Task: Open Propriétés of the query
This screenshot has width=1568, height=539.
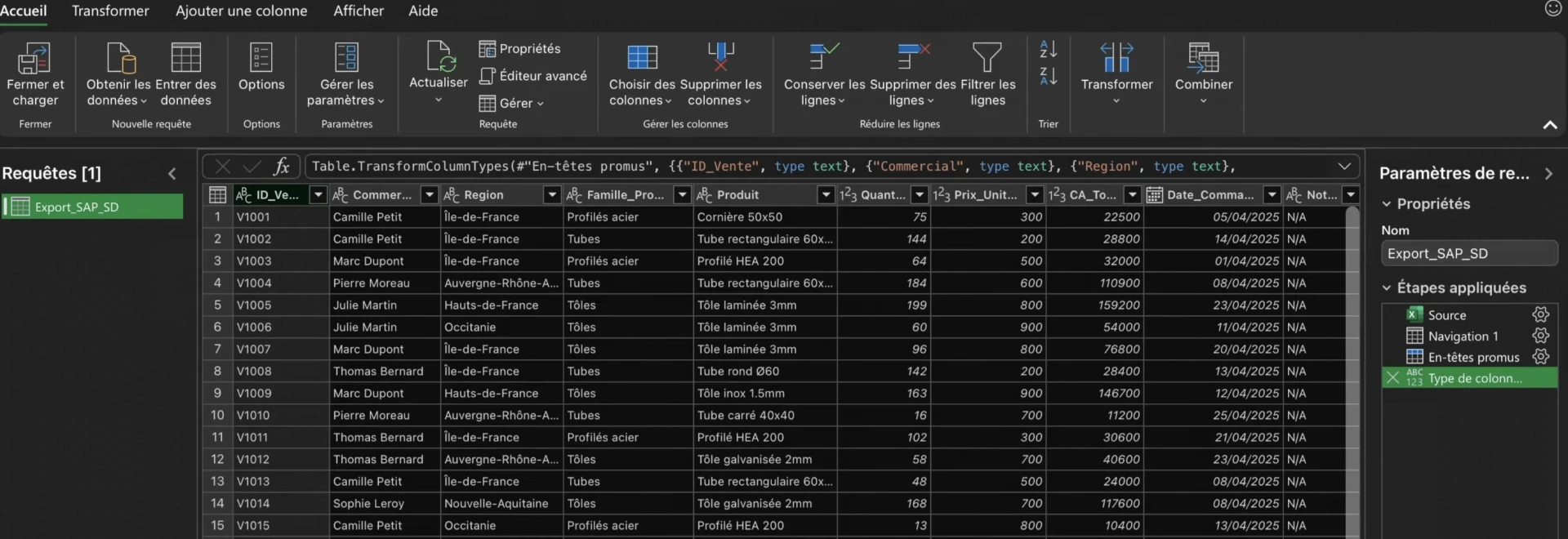Action: click(x=520, y=49)
